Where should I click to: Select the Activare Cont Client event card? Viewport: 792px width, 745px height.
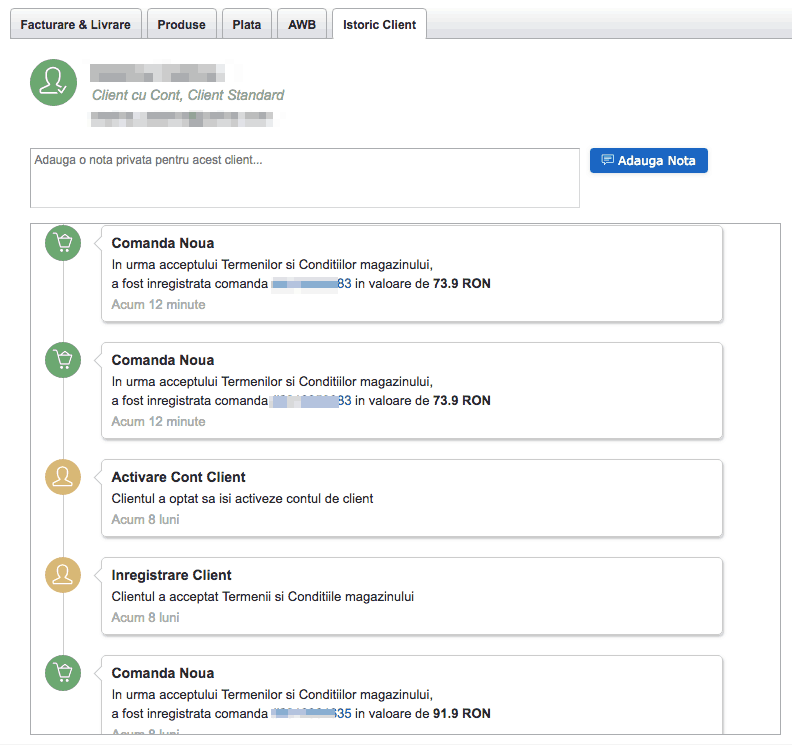point(411,498)
